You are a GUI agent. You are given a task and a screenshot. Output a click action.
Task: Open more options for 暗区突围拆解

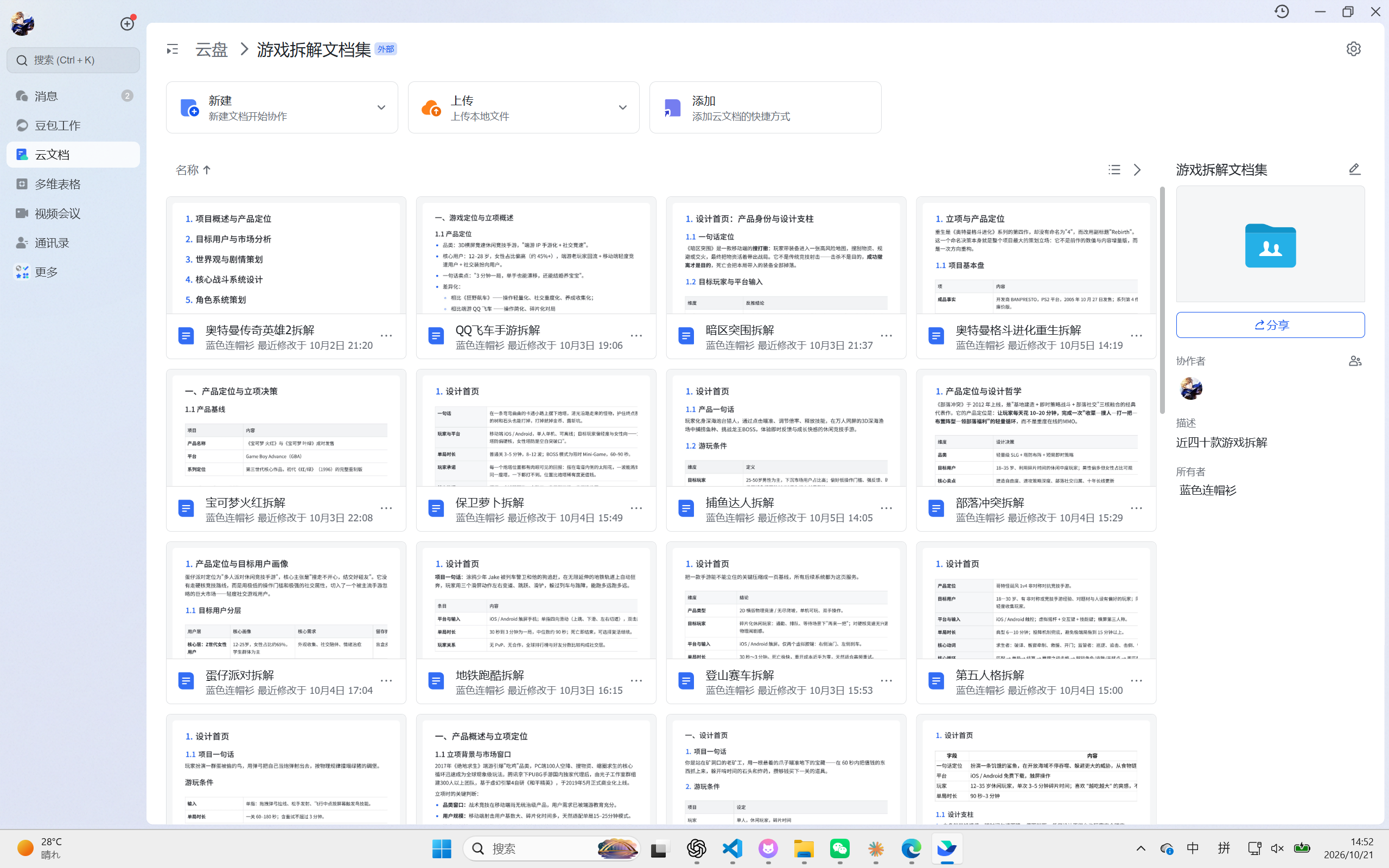coord(886,336)
